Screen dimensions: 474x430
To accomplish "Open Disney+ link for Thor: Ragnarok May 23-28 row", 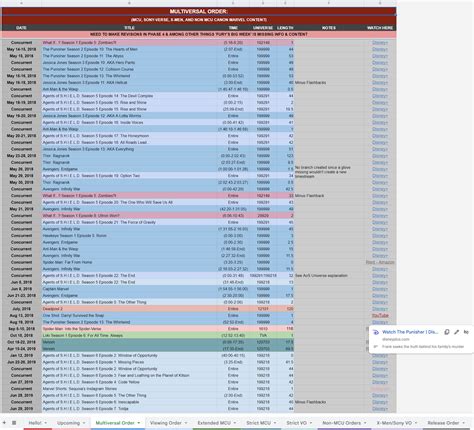I will click(380, 156).
